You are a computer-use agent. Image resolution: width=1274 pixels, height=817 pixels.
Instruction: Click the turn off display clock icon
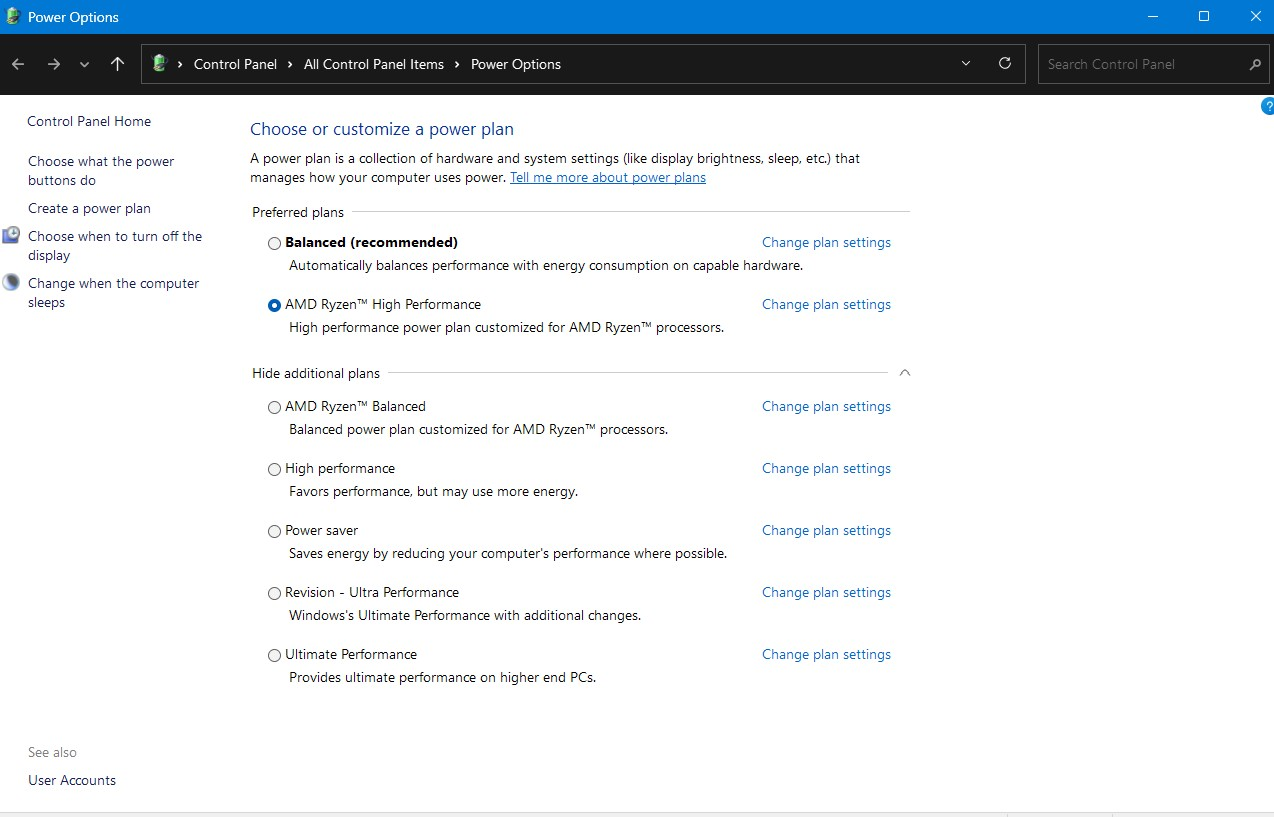pos(11,236)
